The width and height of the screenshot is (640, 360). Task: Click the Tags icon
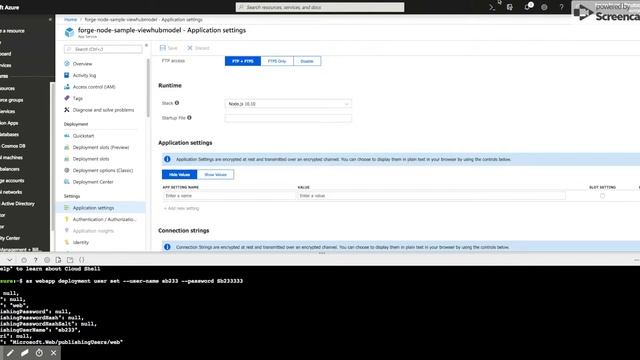(x=67, y=98)
